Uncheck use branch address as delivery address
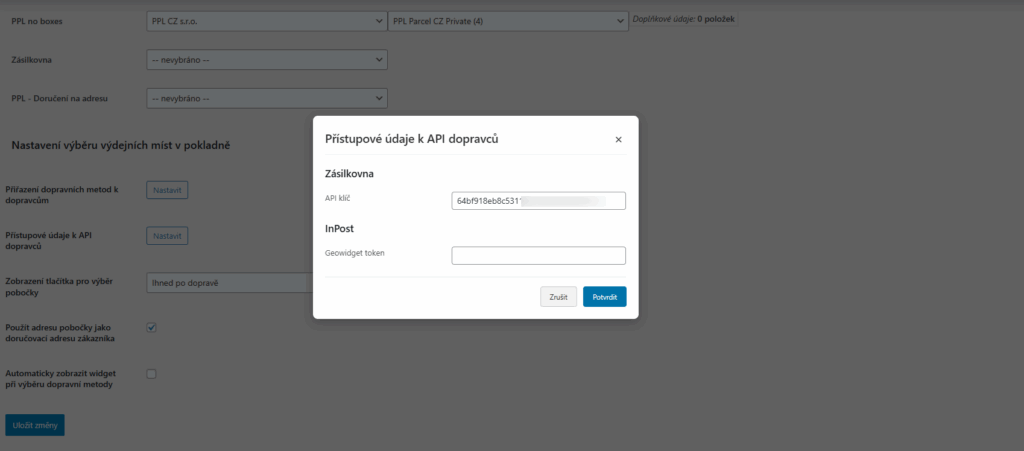The image size is (1024, 451). pos(152,328)
